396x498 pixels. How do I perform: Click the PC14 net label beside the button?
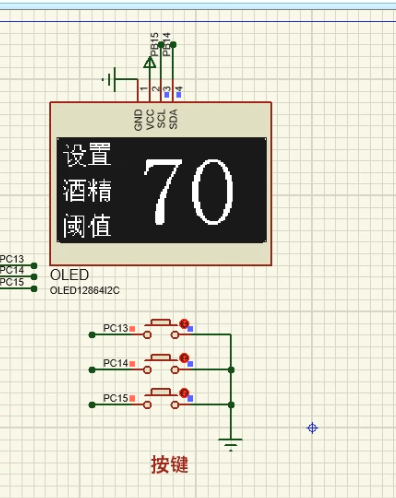tap(115, 363)
